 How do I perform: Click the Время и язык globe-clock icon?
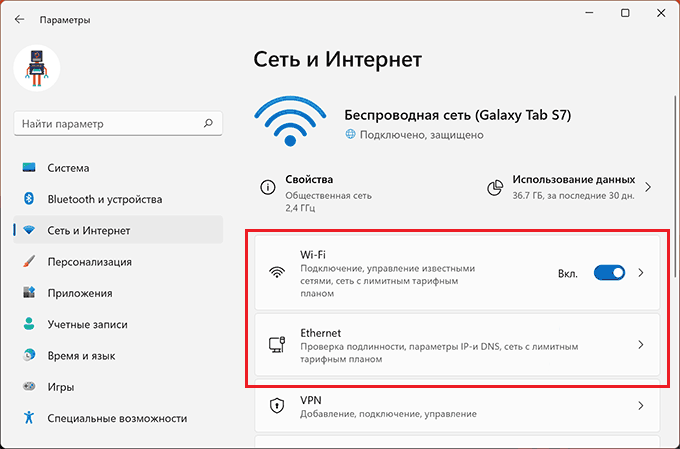29,355
